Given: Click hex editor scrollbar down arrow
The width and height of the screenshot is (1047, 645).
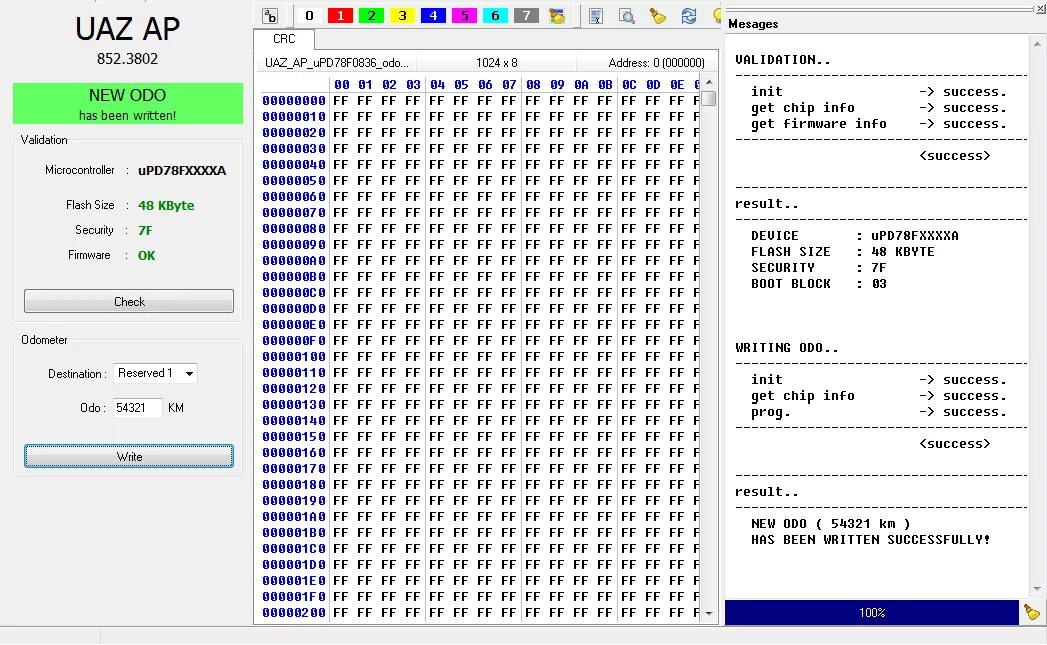Looking at the screenshot, I should 709,613.
